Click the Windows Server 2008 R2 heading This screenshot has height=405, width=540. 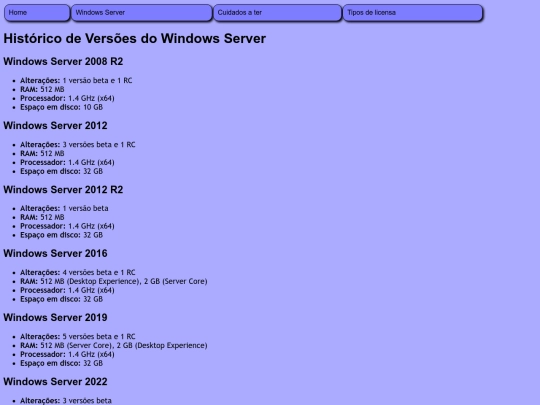pos(63,61)
